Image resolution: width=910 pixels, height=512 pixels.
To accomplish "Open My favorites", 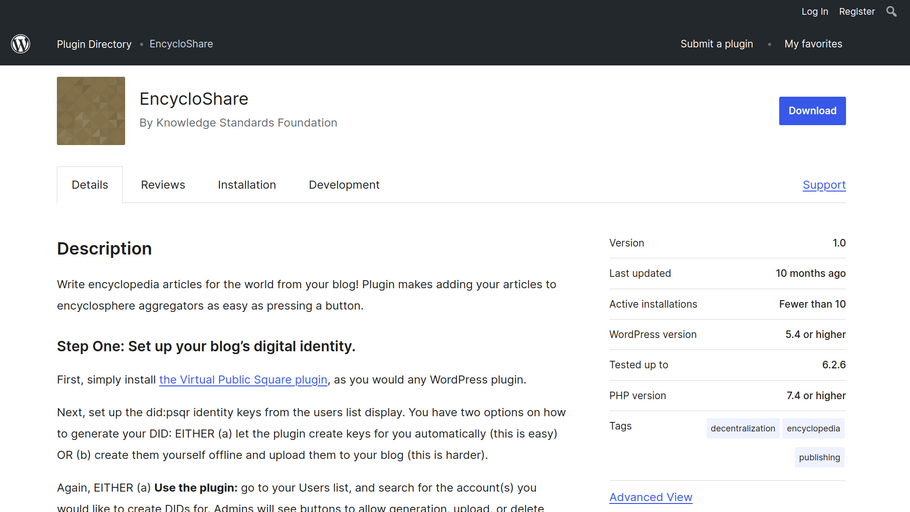I will point(813,44).
